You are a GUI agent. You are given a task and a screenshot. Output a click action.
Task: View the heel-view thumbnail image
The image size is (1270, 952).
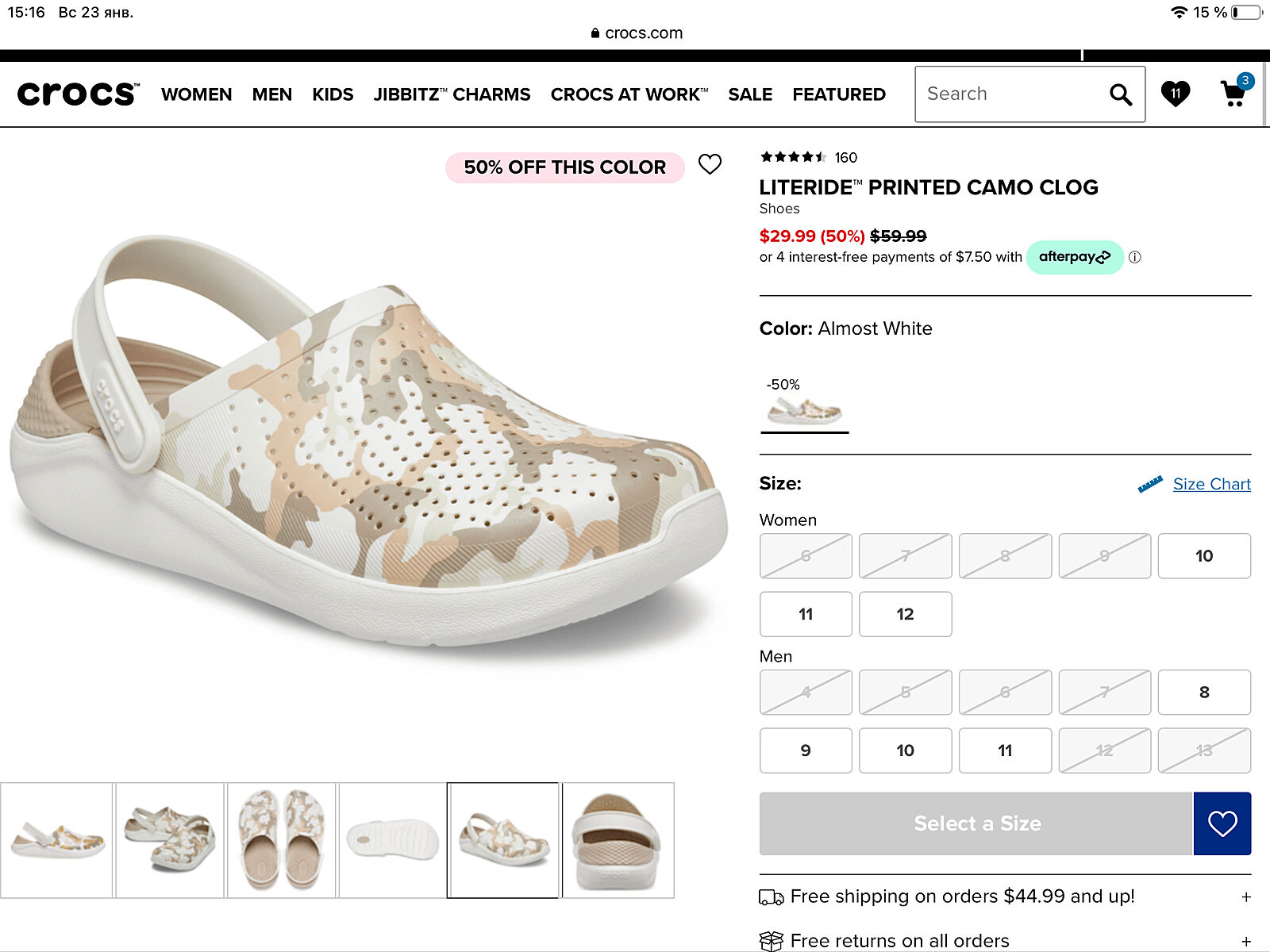point(618,840)
